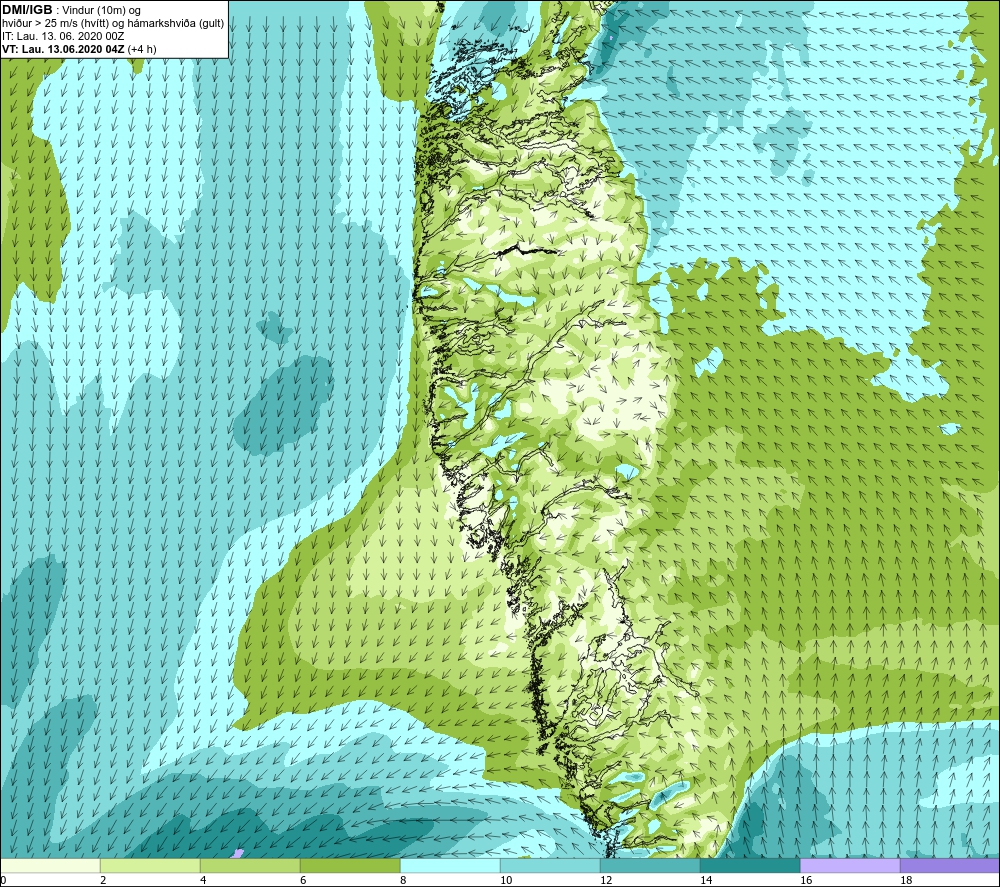Click the 6–8 m/s olive green legend swatch
Screen dimensions: 1000x887
[x=350, y=865]
